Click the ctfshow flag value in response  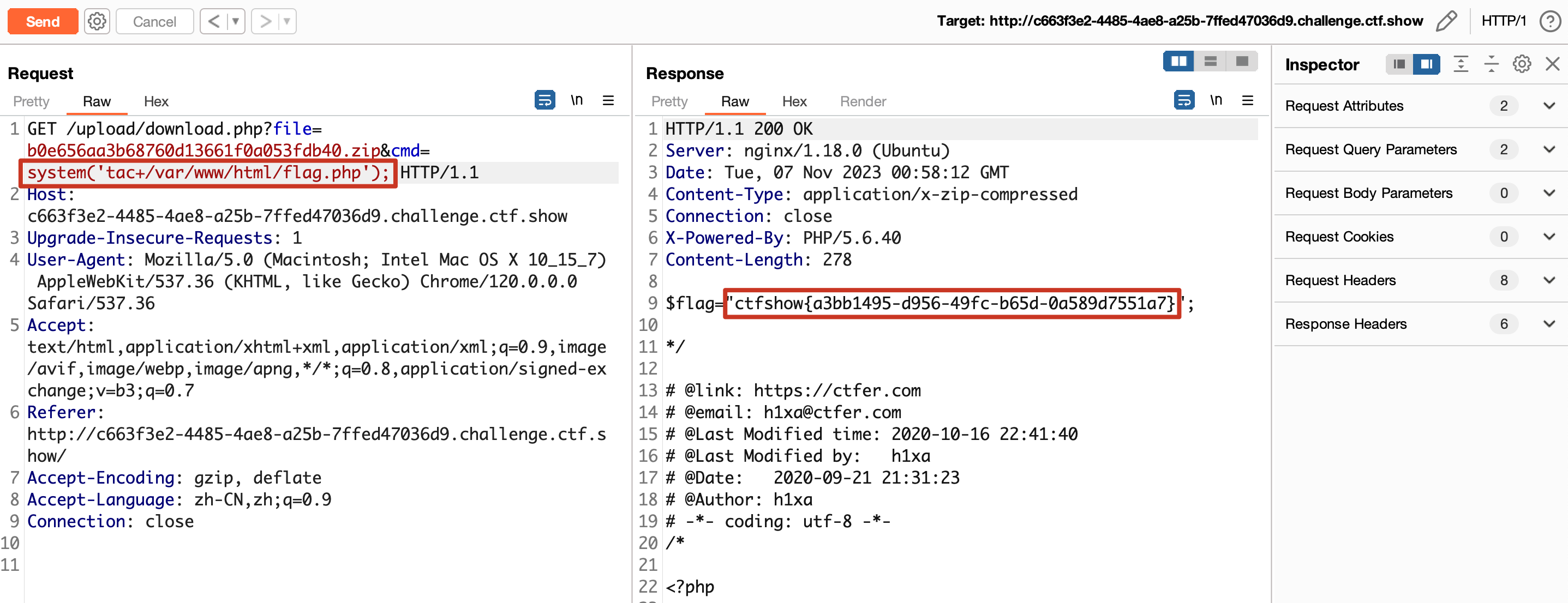[x=954, y=303]
